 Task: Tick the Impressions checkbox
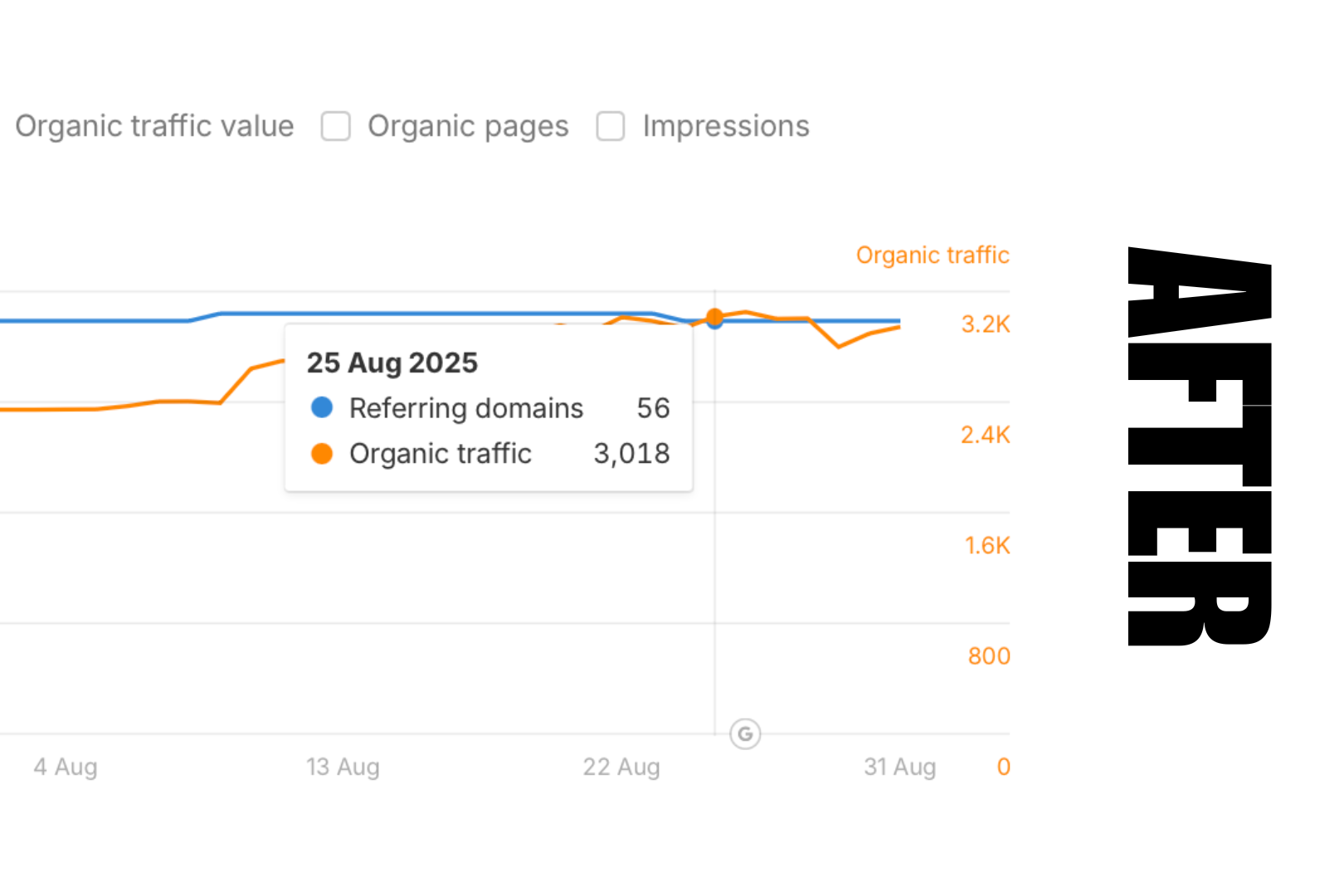[611, 127]
